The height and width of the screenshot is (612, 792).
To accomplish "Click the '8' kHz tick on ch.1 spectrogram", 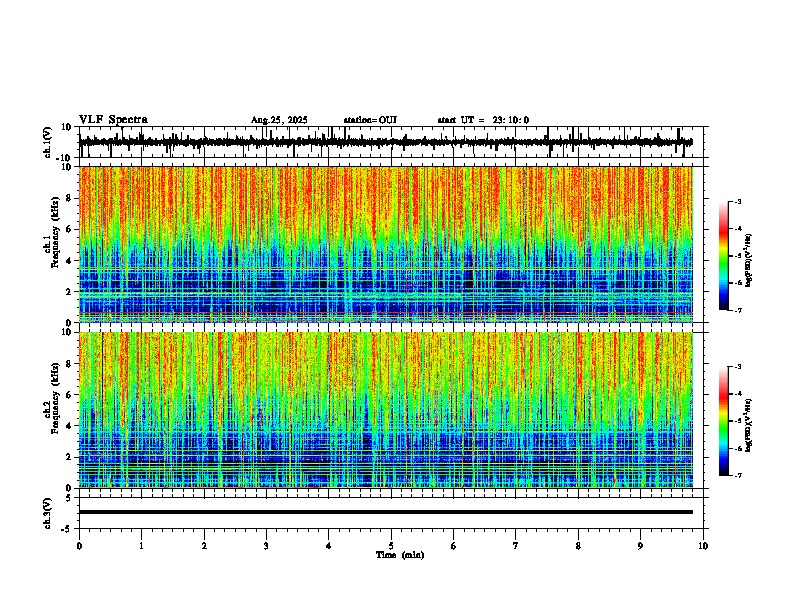I will (x=70, y=198).
